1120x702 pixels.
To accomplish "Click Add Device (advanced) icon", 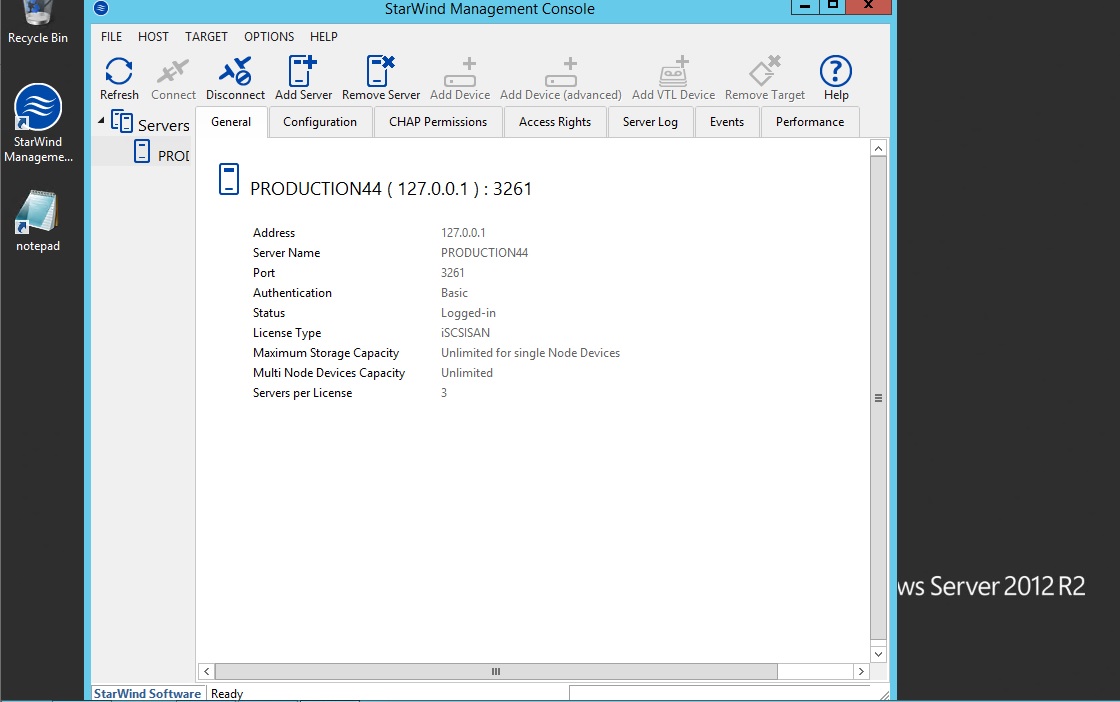I will 561,79.
